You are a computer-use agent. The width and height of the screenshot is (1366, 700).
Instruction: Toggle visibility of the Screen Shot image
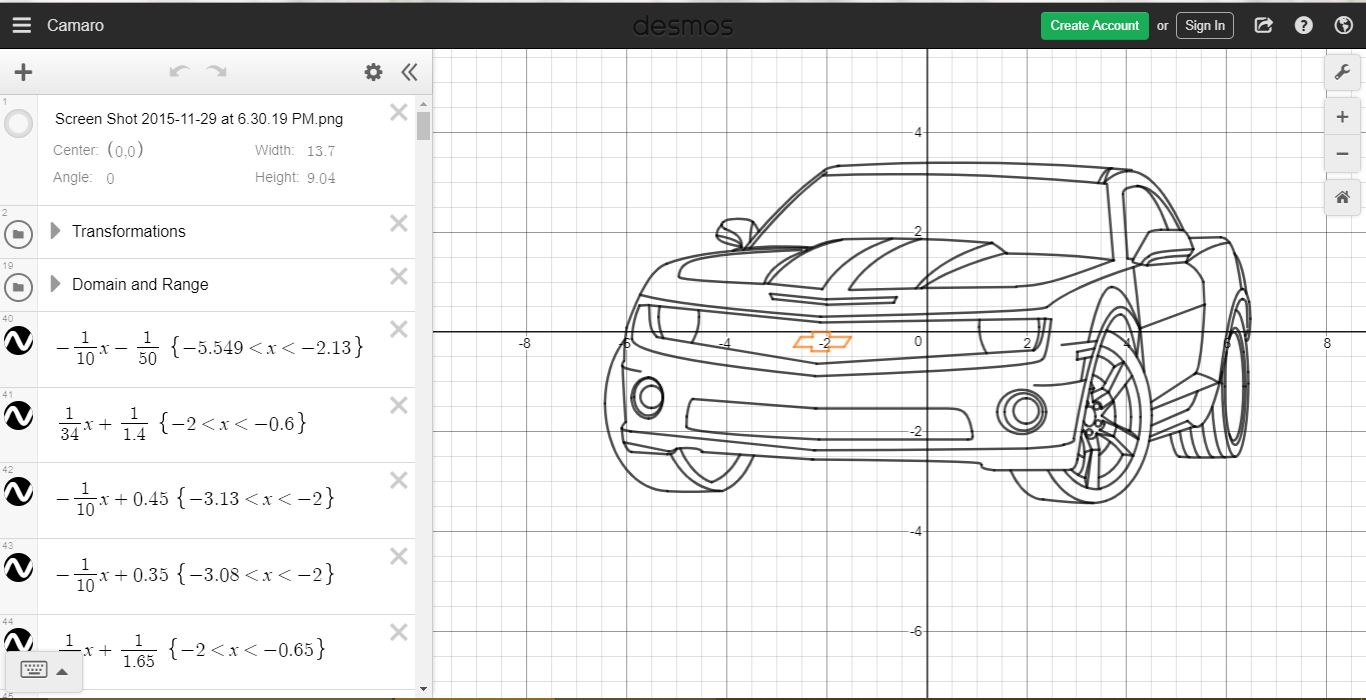click(x=18, y=123)
